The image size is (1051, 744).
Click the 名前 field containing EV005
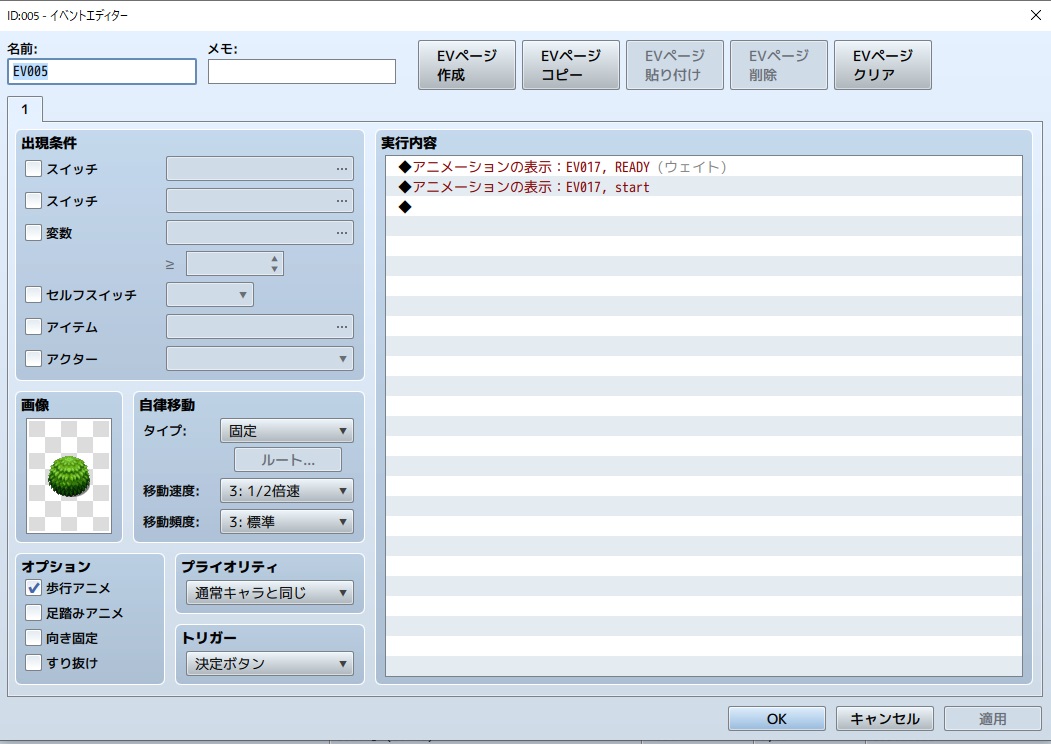[x=102, y=71]
